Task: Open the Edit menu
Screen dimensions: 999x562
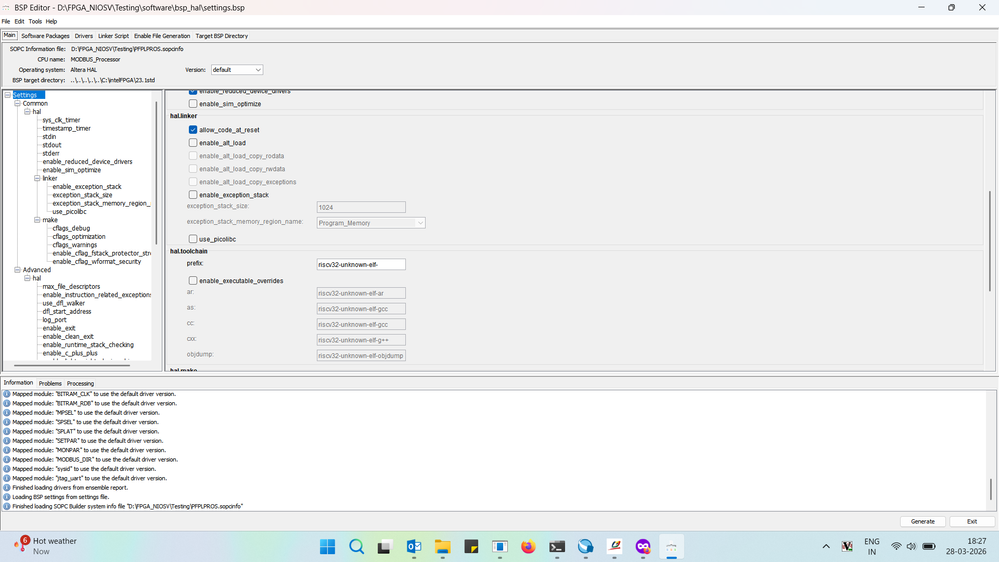Action: [20, 21]
